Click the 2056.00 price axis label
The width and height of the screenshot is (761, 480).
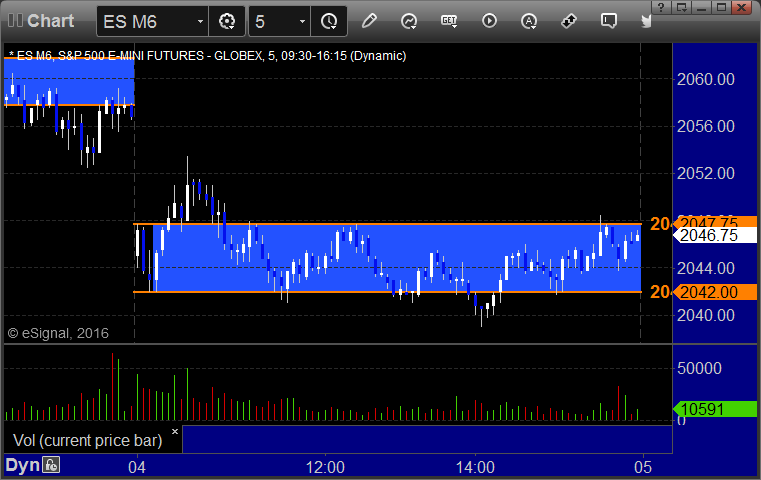pos(706,126)
